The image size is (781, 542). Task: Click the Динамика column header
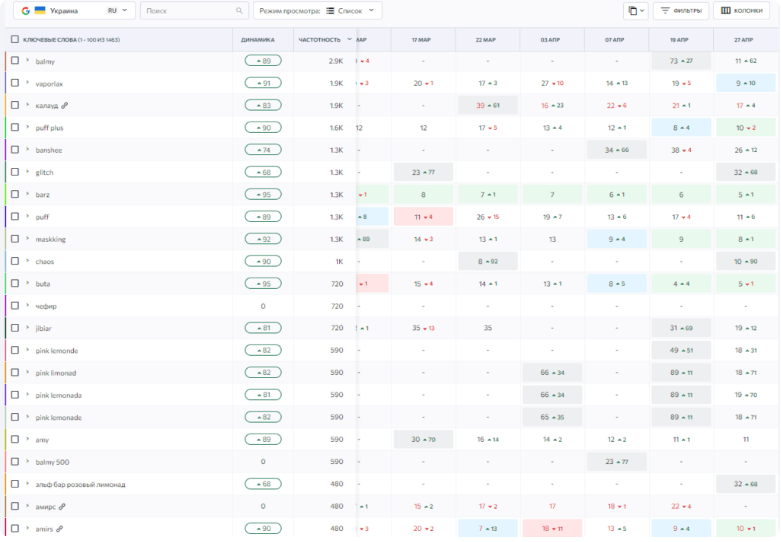tap(258, 39)
